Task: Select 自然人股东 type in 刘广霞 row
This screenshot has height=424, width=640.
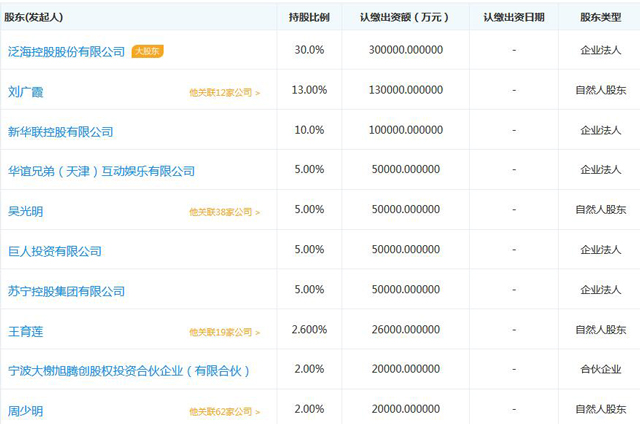Action: [600, 90]
